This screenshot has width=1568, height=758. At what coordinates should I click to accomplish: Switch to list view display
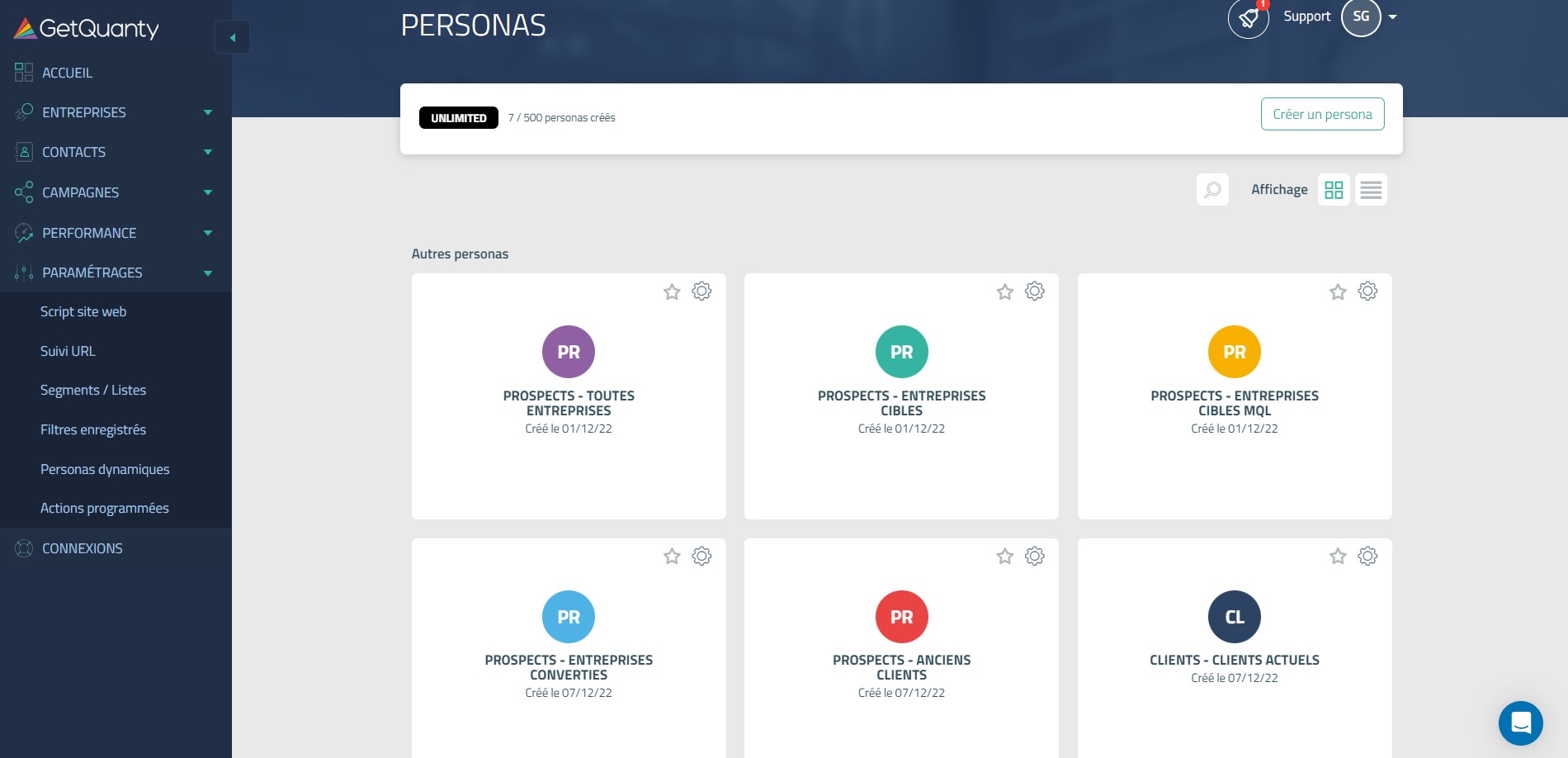tap(1371, 190)
